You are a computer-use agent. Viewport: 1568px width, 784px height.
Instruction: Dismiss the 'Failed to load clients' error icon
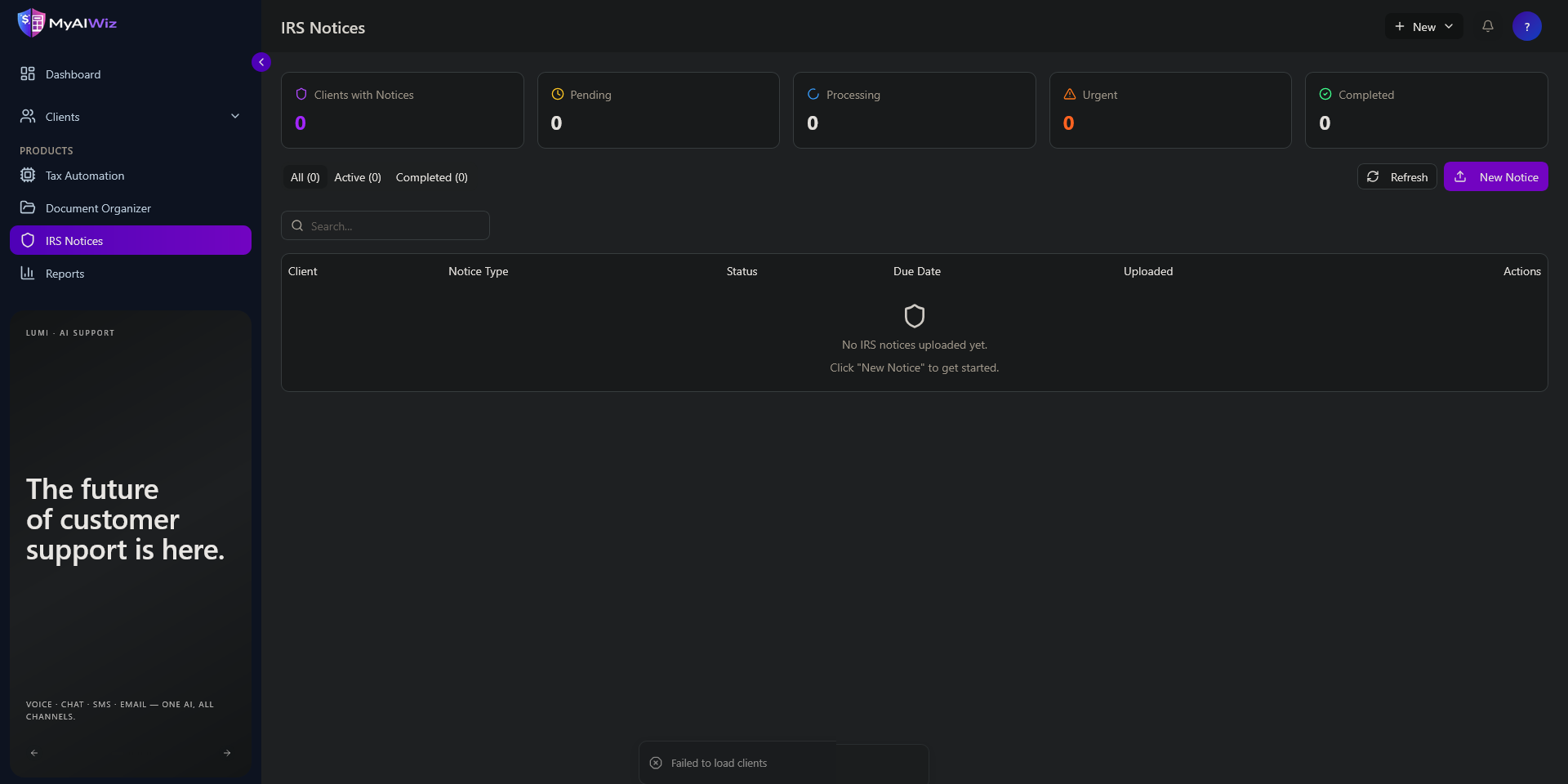[656, 763]
